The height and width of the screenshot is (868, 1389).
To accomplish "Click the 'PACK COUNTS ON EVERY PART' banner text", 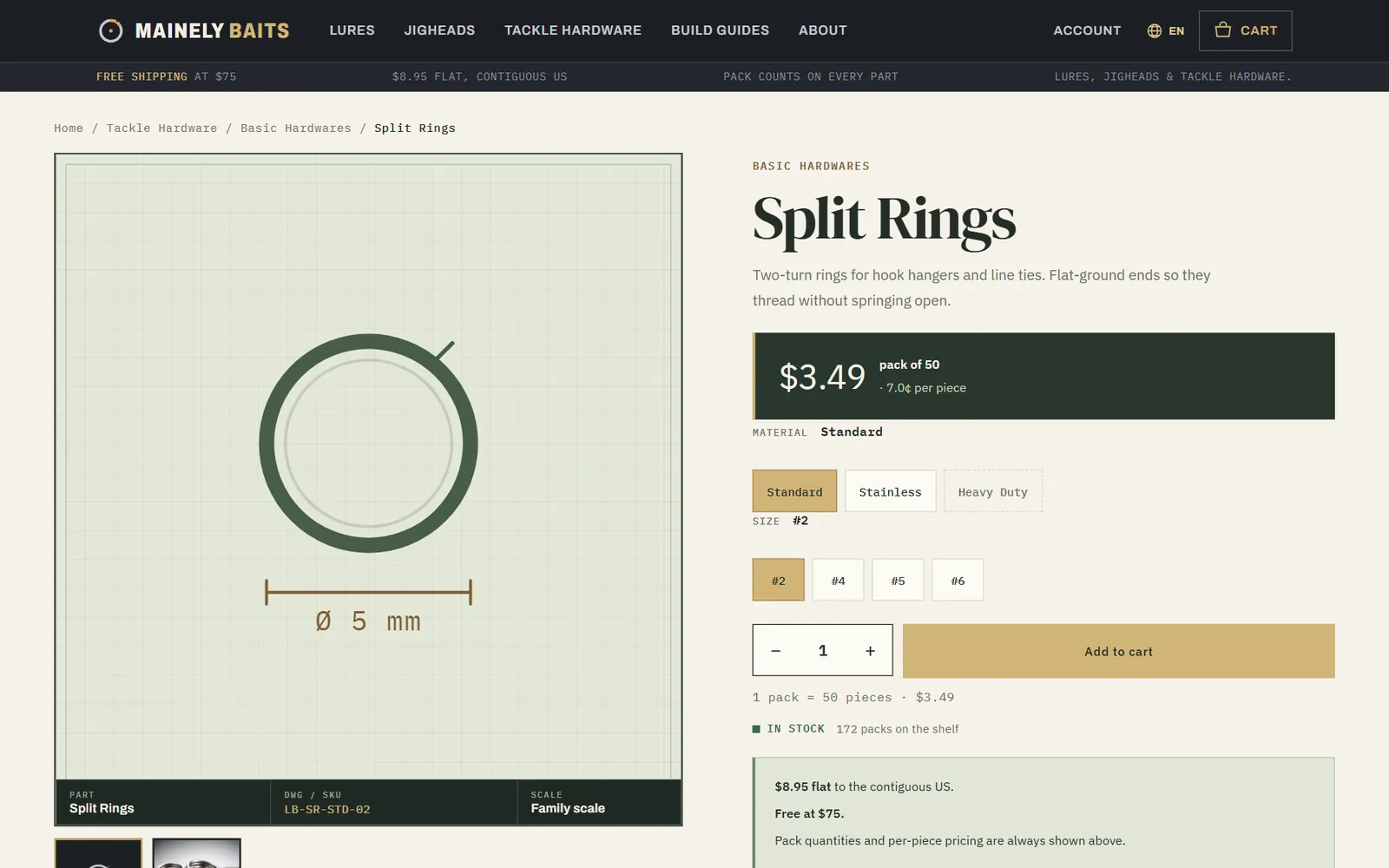I will click(x=811, y=76).
